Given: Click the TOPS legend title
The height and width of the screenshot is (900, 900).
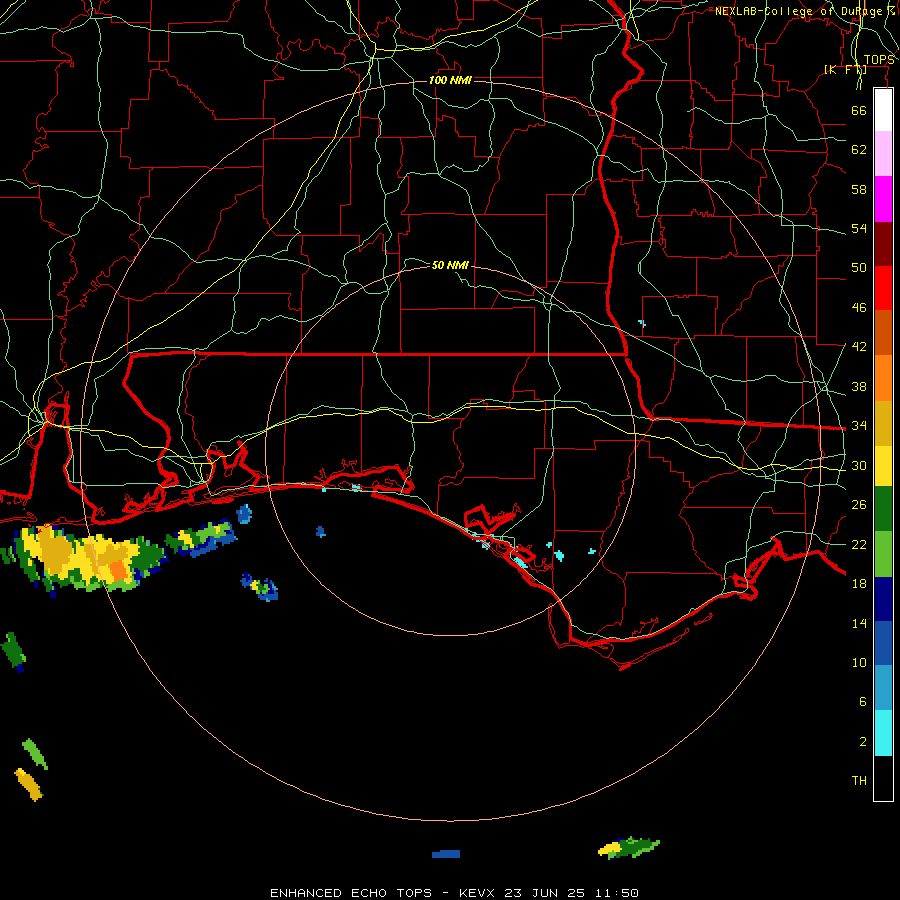Looking at the screenshot, I should (879, 60).
